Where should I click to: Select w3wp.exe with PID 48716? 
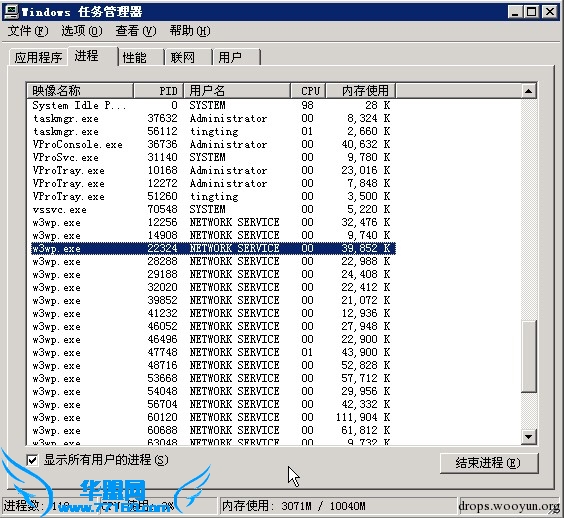click(213, 365)
